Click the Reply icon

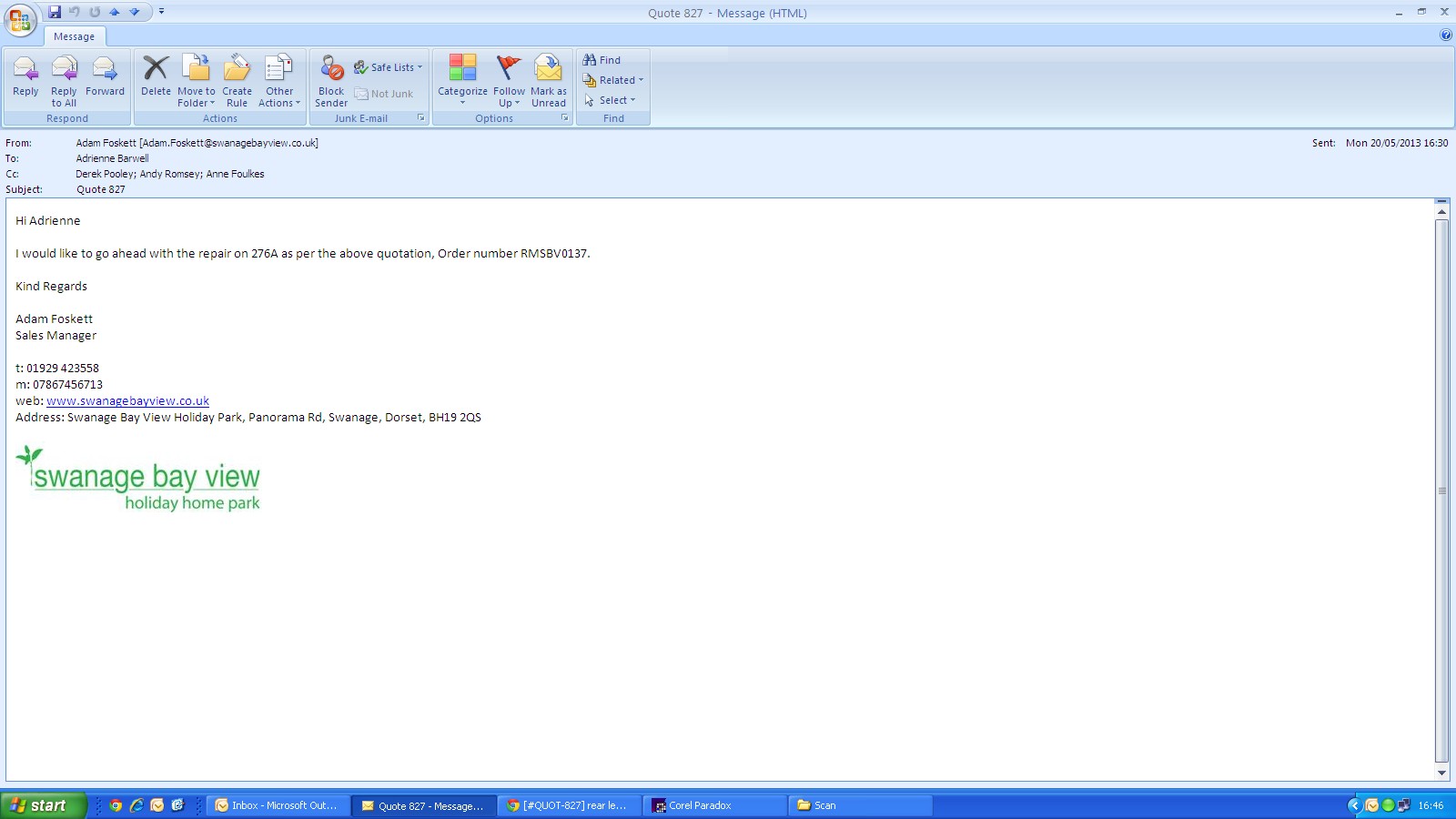click(25, 76)
